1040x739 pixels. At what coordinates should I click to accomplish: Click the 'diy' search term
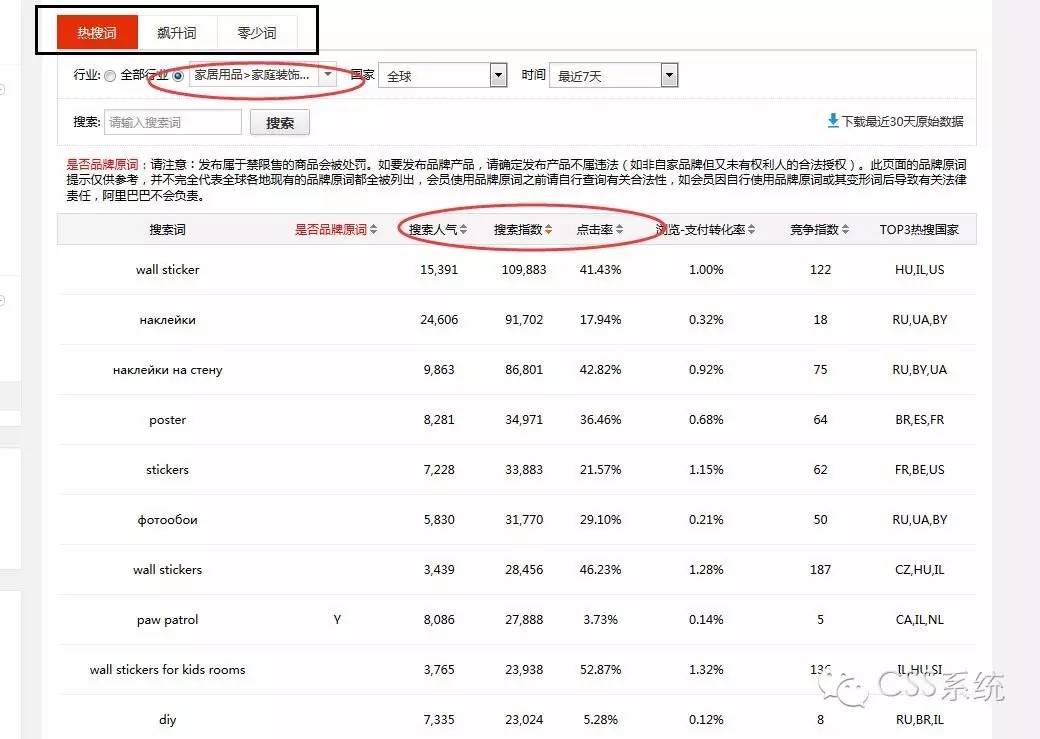click(167, 720)
